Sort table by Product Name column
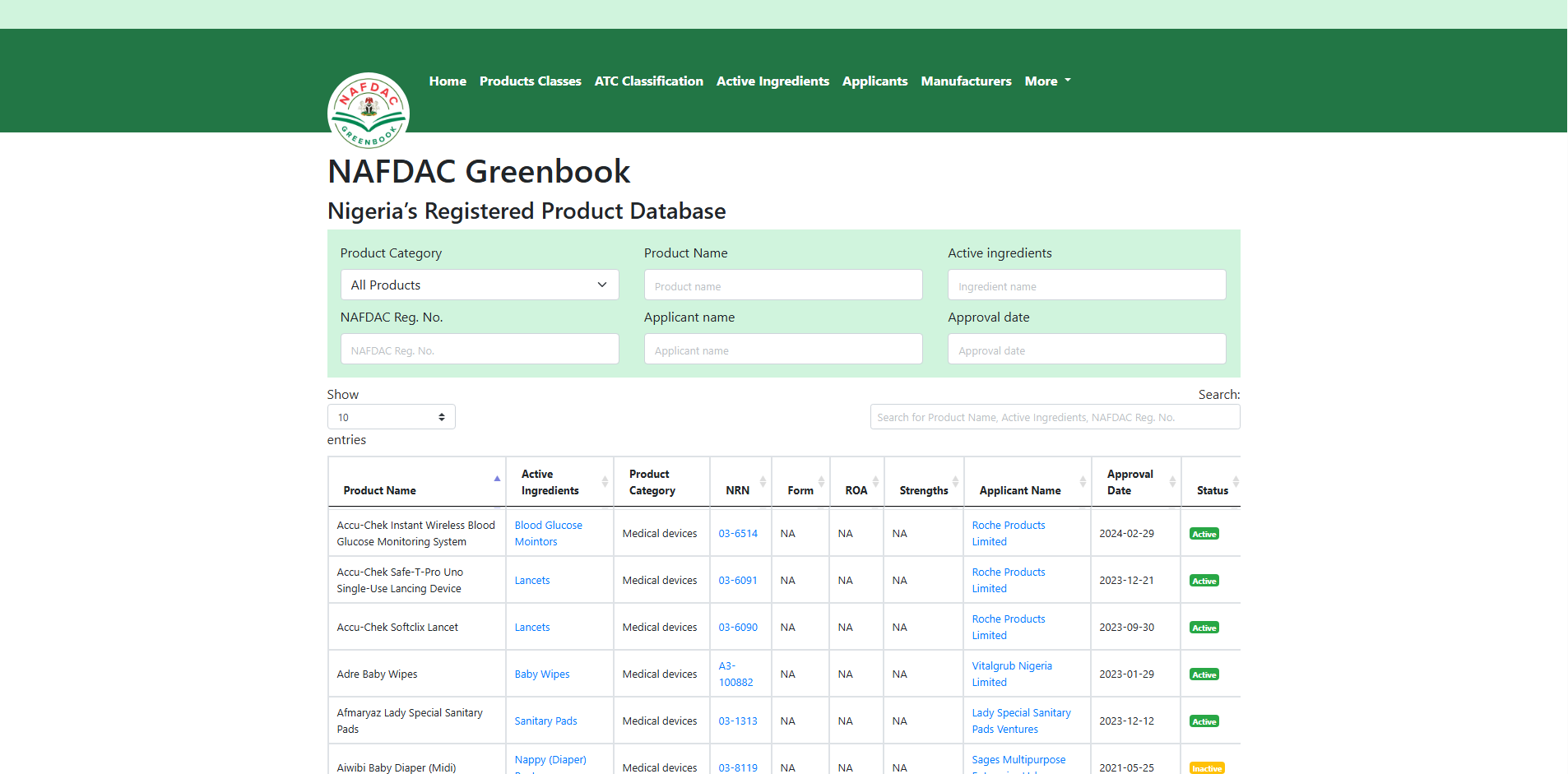The width and height of the screenshot is (1568, 774). coord(416,482)
